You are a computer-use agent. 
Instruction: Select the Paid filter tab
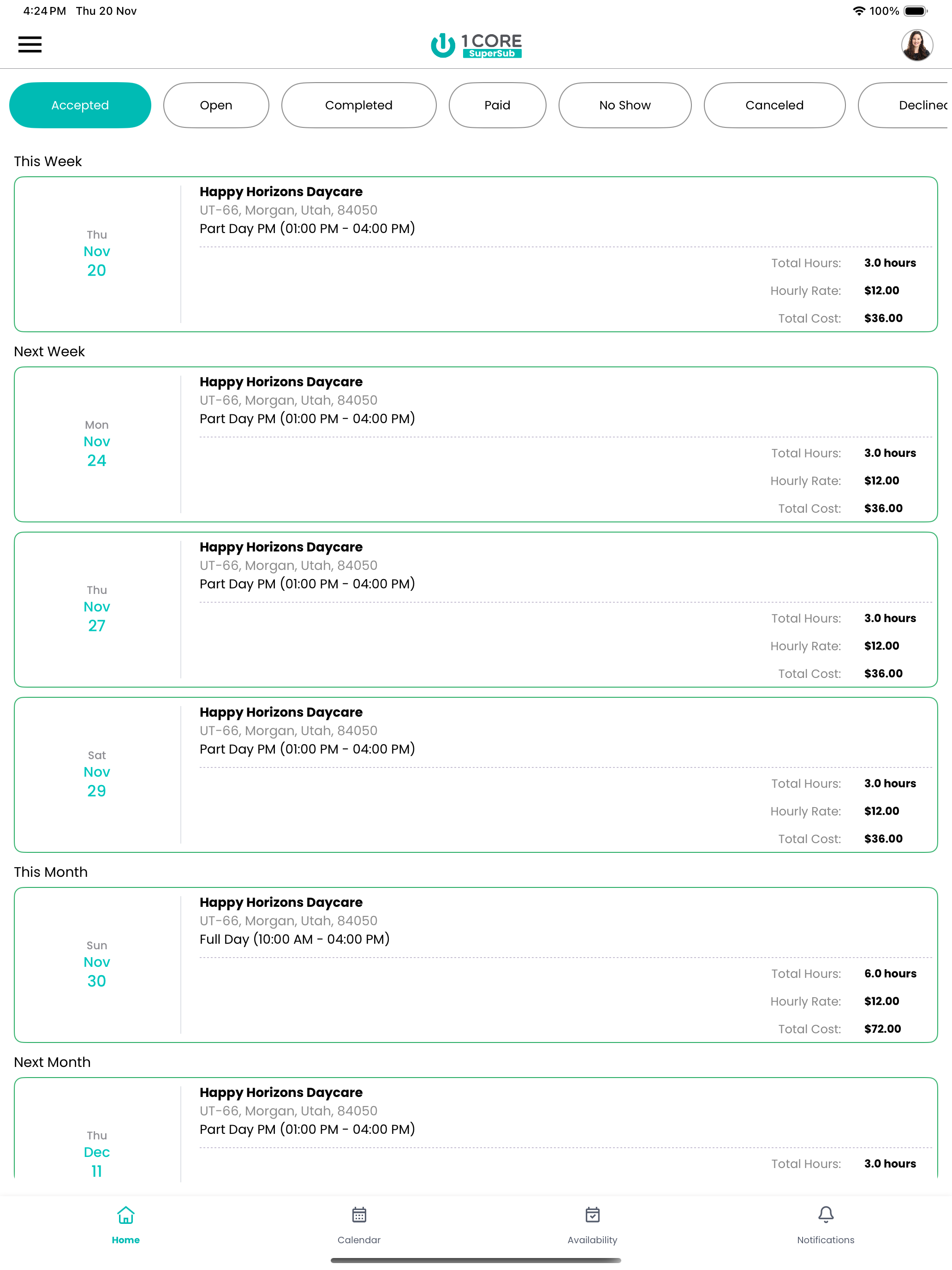[x=498, y=105]
